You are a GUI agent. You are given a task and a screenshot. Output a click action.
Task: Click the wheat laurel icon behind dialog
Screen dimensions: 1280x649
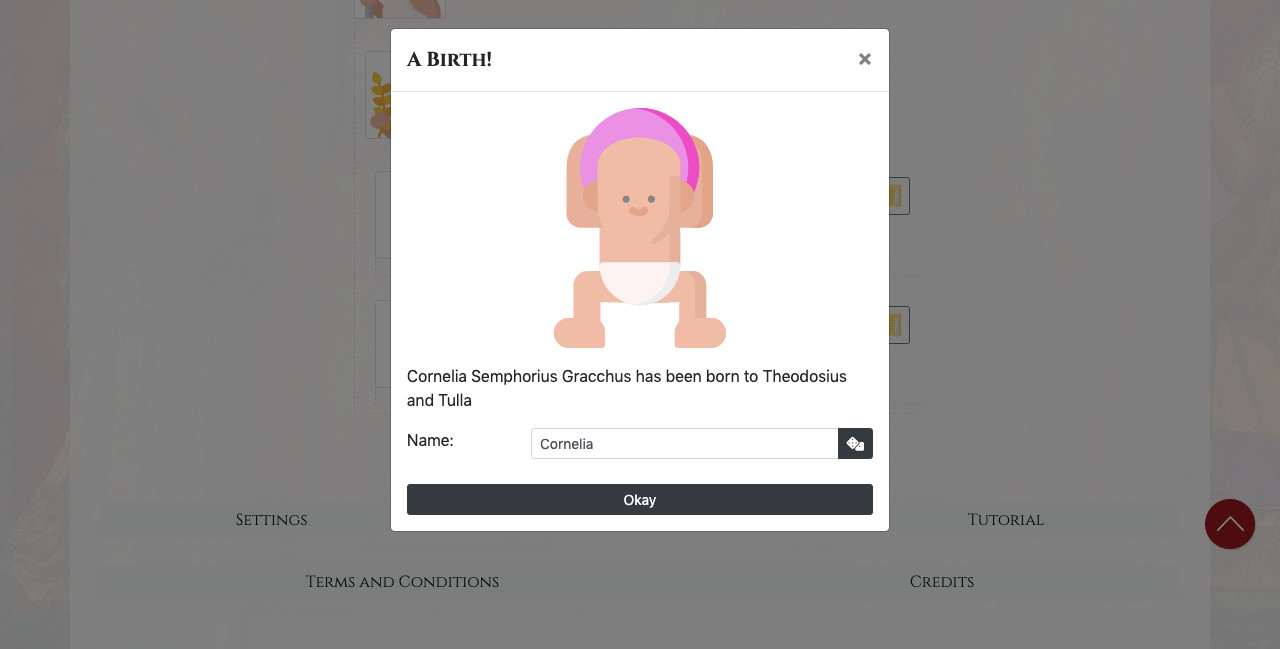[x=379, y=95]
